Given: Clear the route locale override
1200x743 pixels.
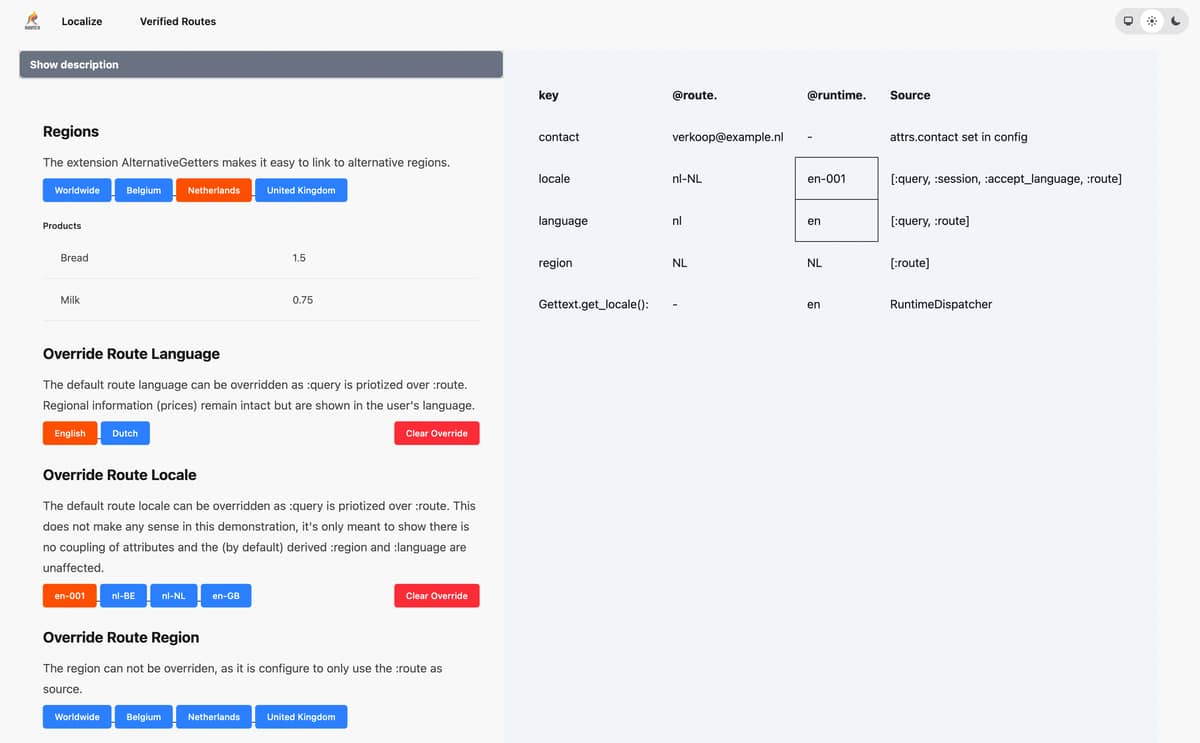Looking at the screenshot, I should 436,596.
